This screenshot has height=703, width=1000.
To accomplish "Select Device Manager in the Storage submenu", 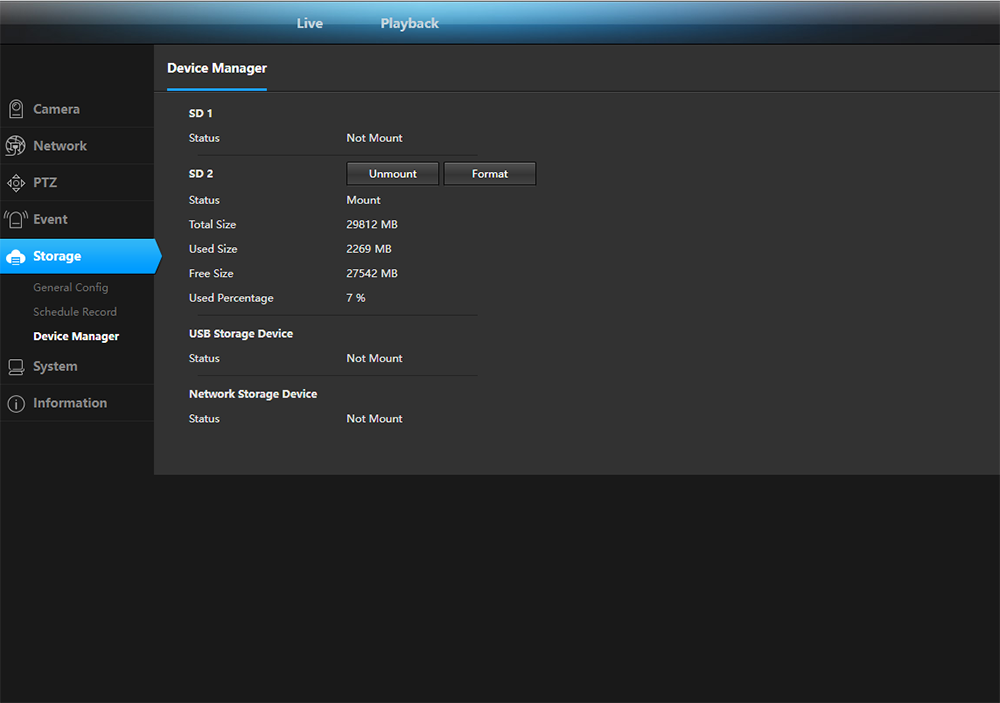I will tap(76, 336).
